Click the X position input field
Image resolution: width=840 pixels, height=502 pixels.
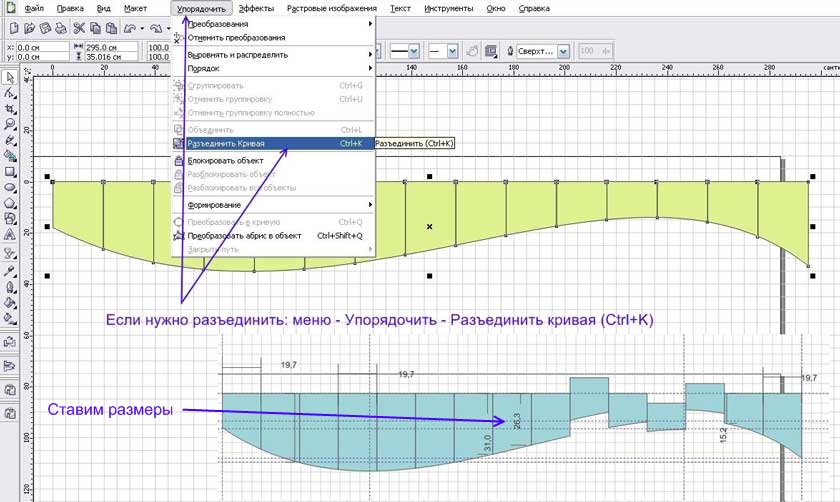coord(38,46)
